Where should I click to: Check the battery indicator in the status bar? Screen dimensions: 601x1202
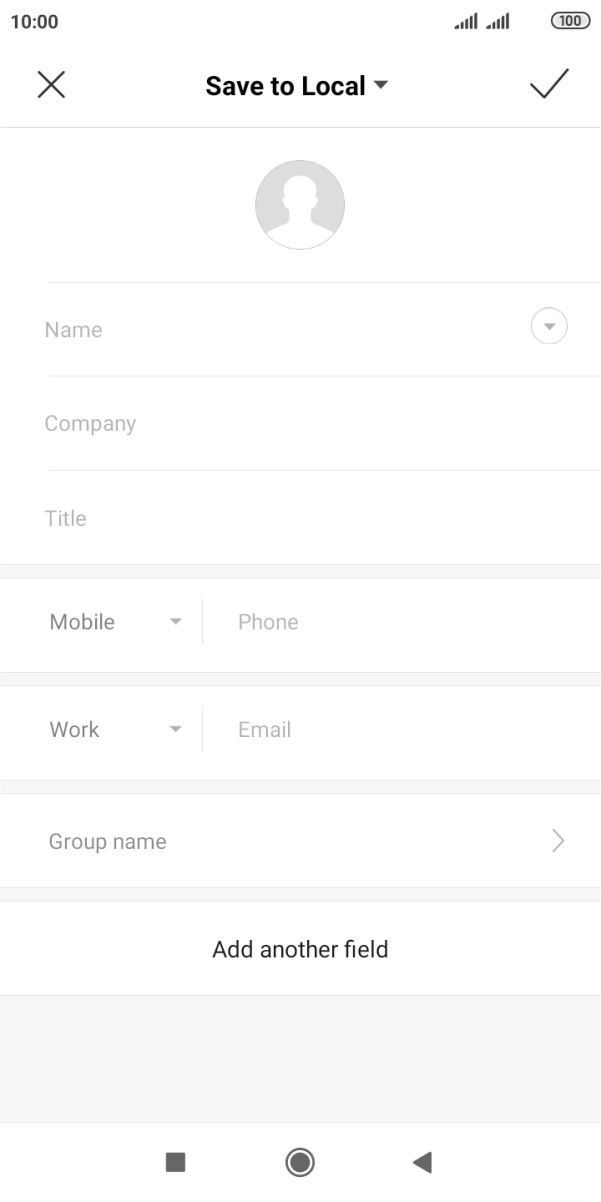pos(569,20)
